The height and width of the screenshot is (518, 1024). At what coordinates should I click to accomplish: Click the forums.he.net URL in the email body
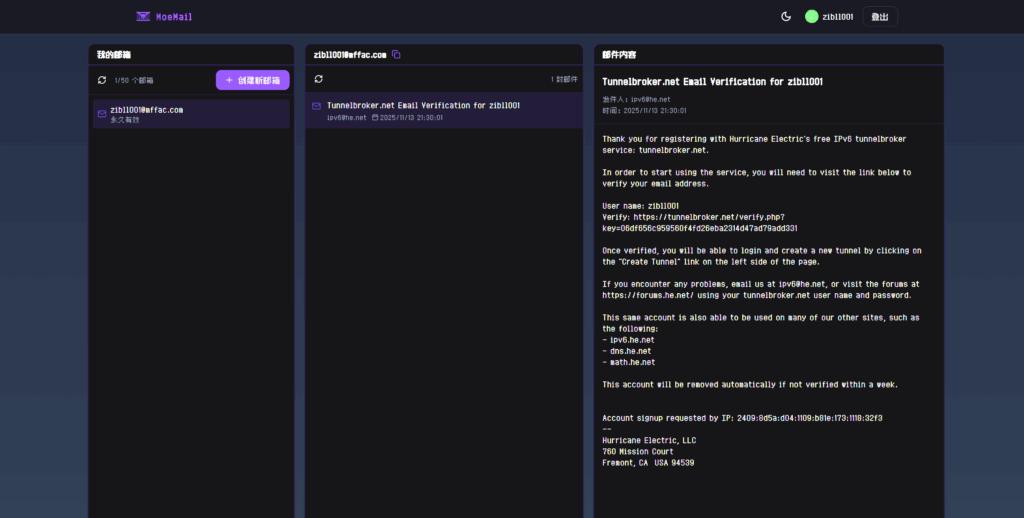pyautogui.click(x=650, y=296)
